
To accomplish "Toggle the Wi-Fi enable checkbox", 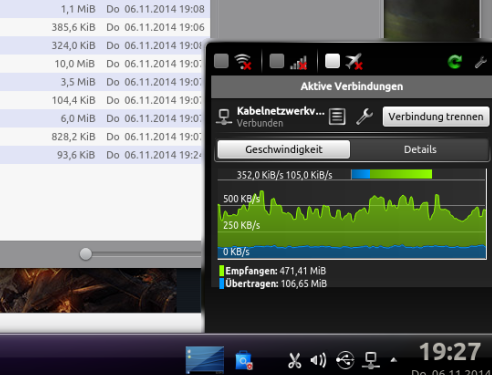I will coord(221,61).
